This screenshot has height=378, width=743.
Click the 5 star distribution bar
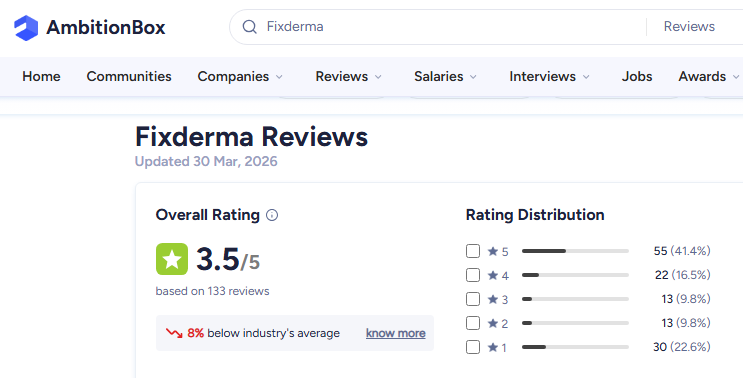(x=575, y=251)
